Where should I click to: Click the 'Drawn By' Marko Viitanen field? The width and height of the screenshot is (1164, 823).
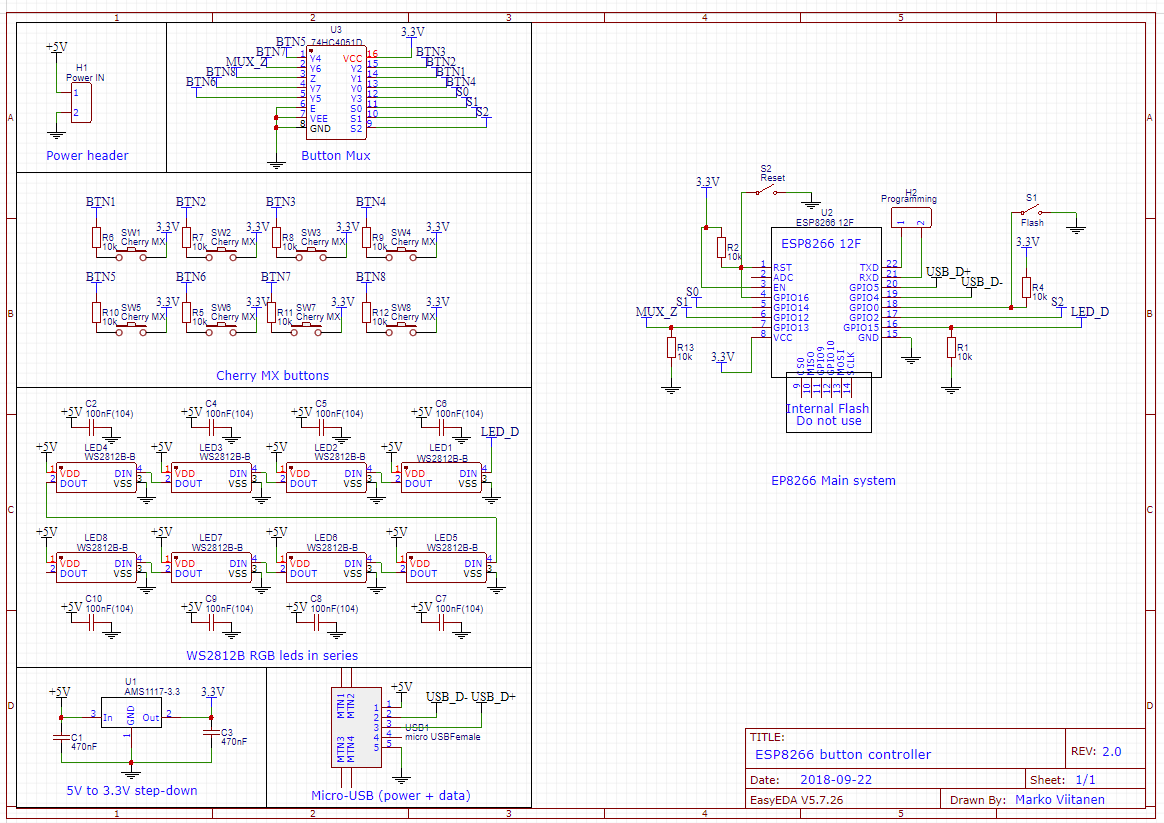(x=1064, y=799)
